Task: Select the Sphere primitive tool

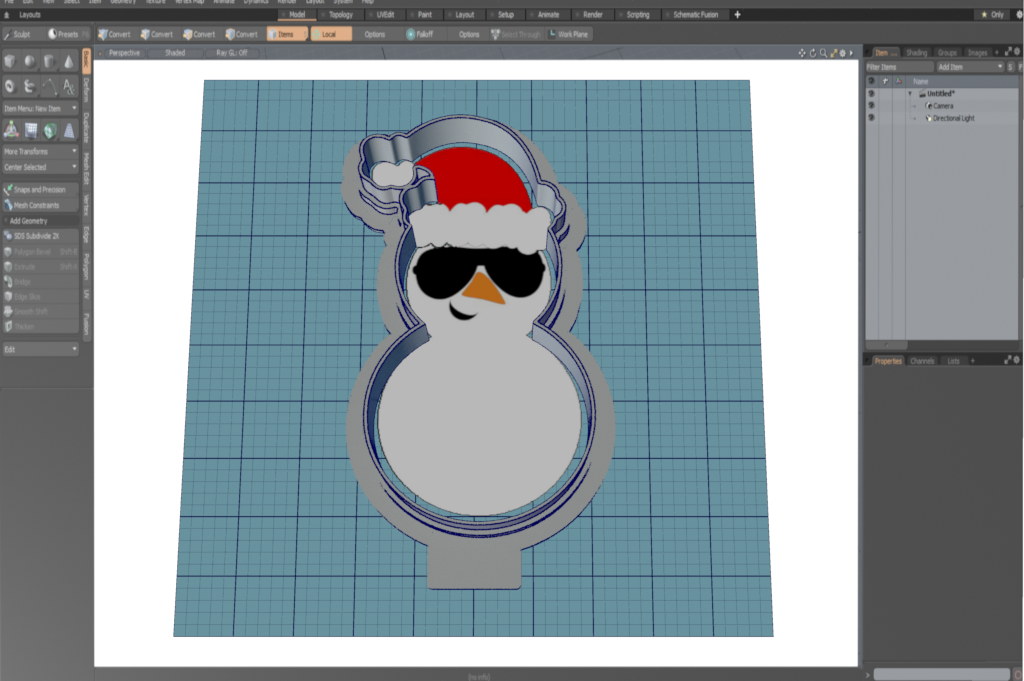Action: [28, 61]
